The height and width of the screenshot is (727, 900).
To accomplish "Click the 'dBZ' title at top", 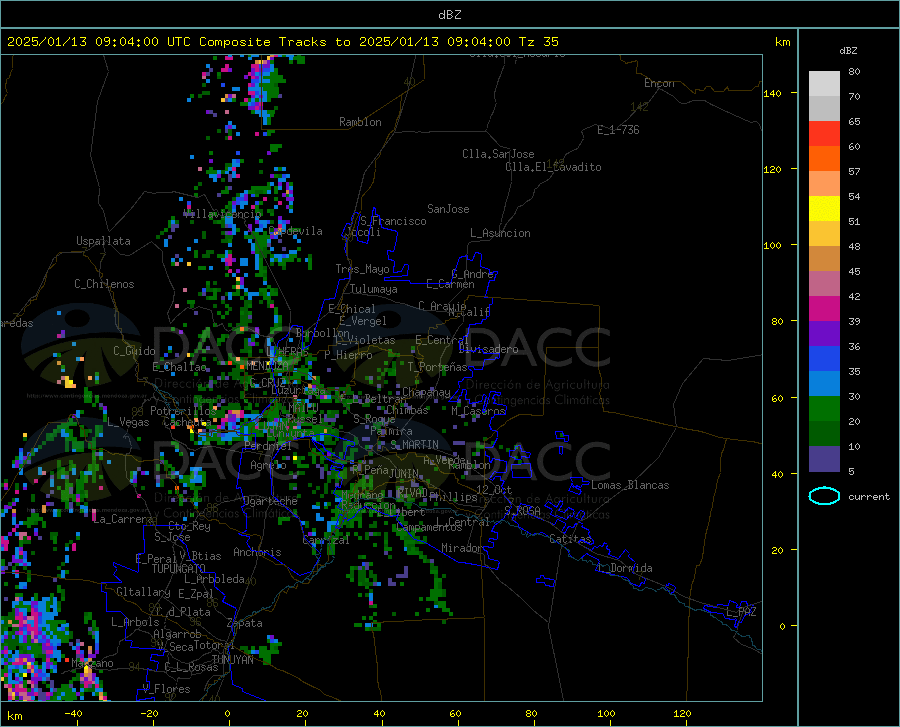I will coord(449,14).
